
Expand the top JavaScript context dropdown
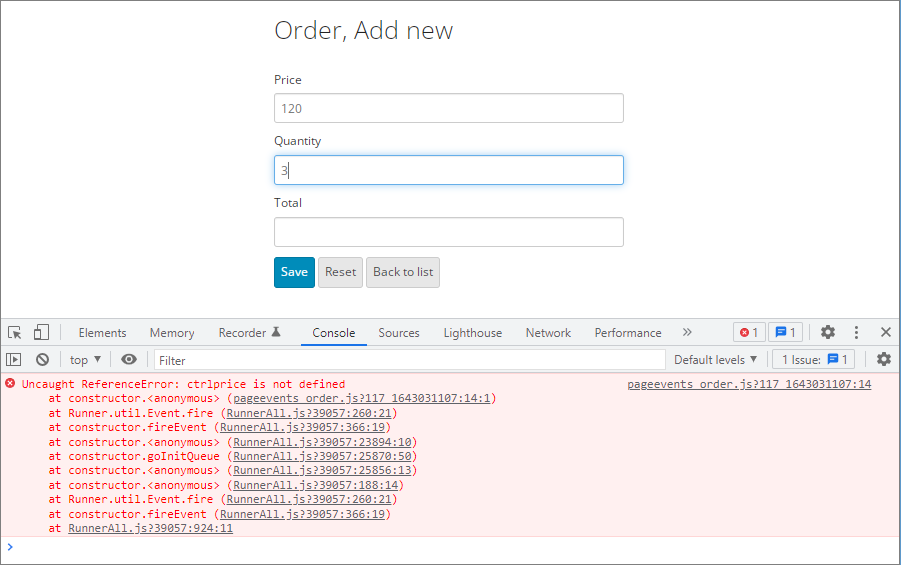[x=85, y=360]
